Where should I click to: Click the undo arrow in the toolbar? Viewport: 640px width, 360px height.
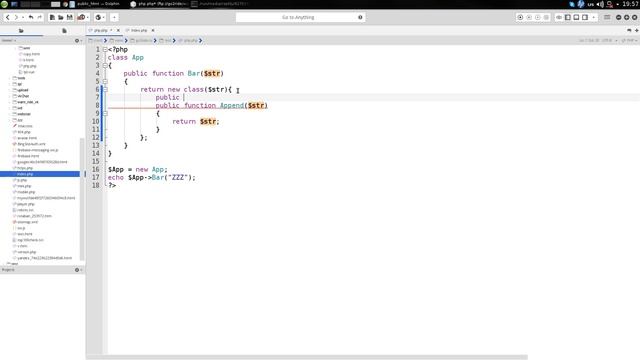click(31, 17)
